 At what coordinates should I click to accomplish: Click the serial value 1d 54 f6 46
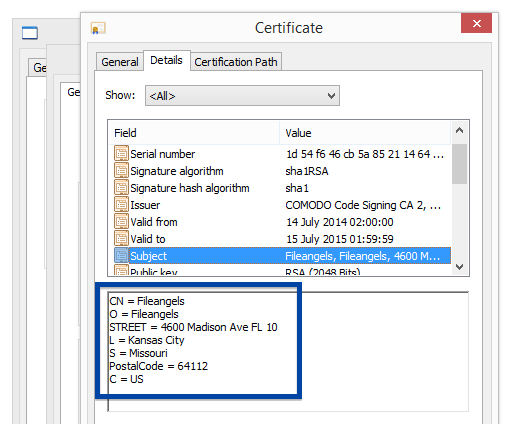point(365,154)
